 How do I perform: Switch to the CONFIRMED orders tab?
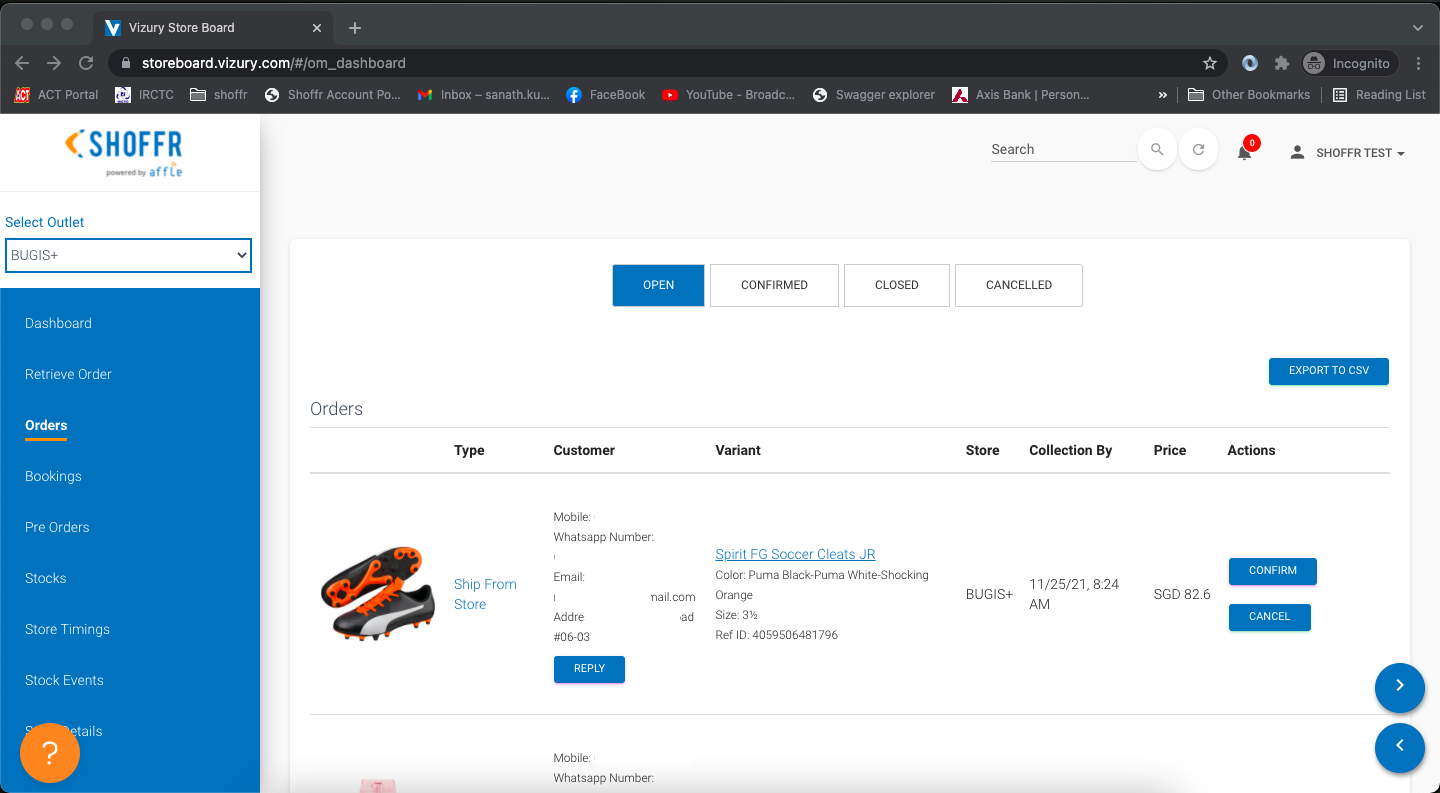tap(774, 285)
